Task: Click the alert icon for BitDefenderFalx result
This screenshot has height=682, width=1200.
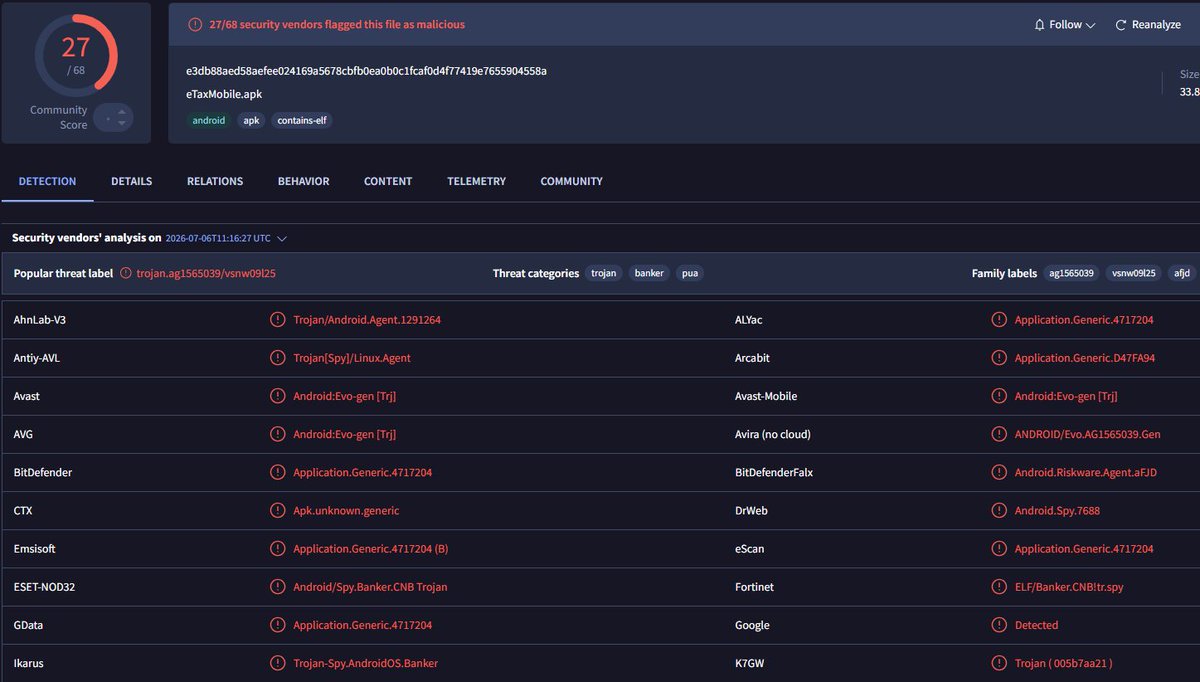Action: (x=998, y=472)
